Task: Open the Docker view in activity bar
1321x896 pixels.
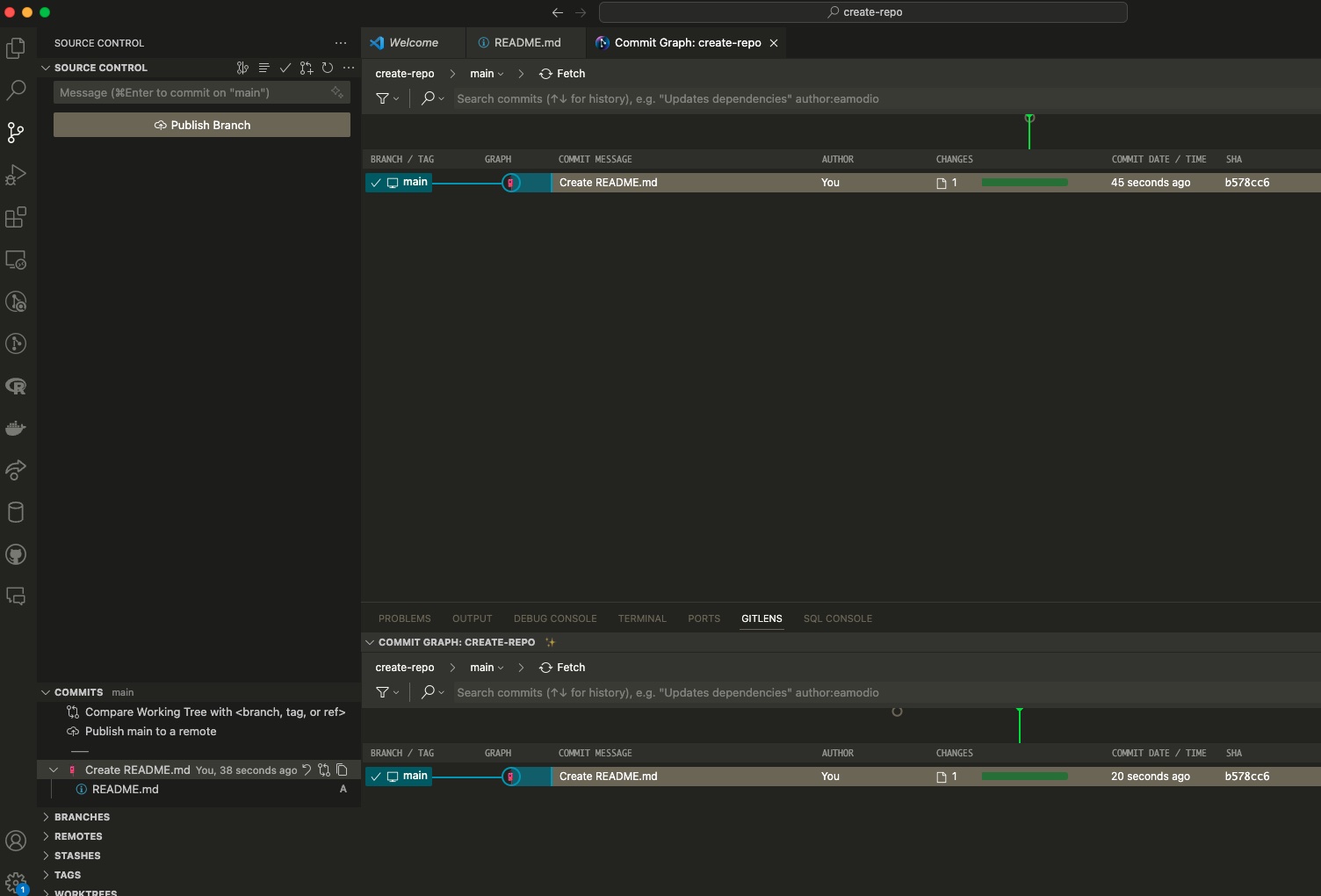Action: pos(16,429)
